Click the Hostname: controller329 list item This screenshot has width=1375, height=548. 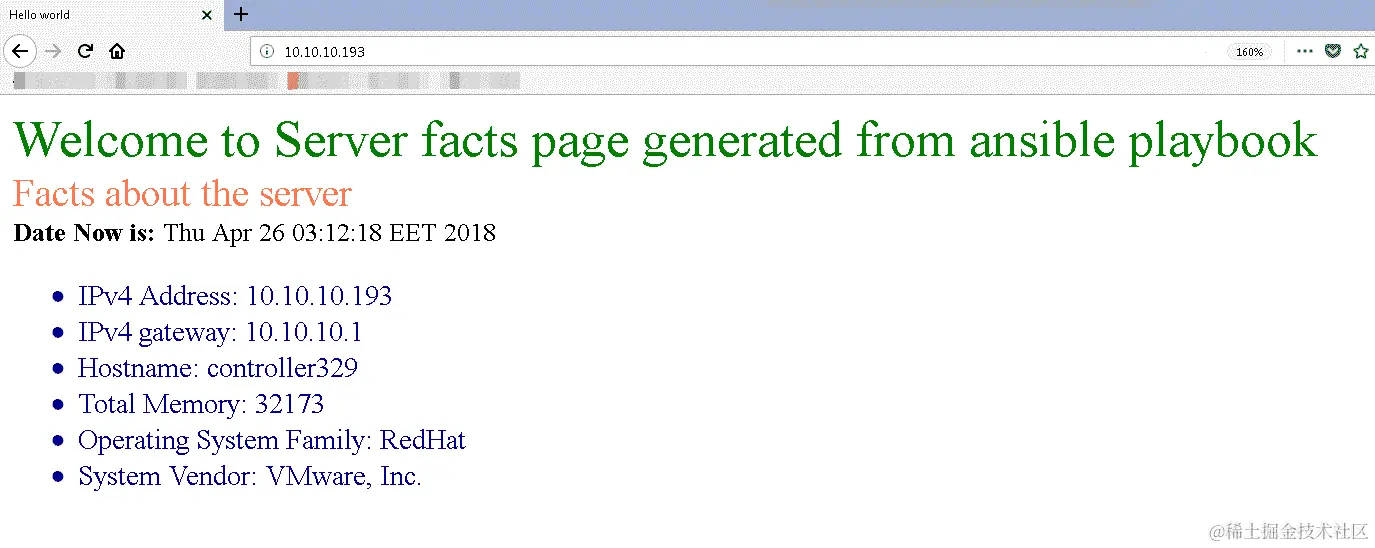pyautogui.click(x=218, y=368)
